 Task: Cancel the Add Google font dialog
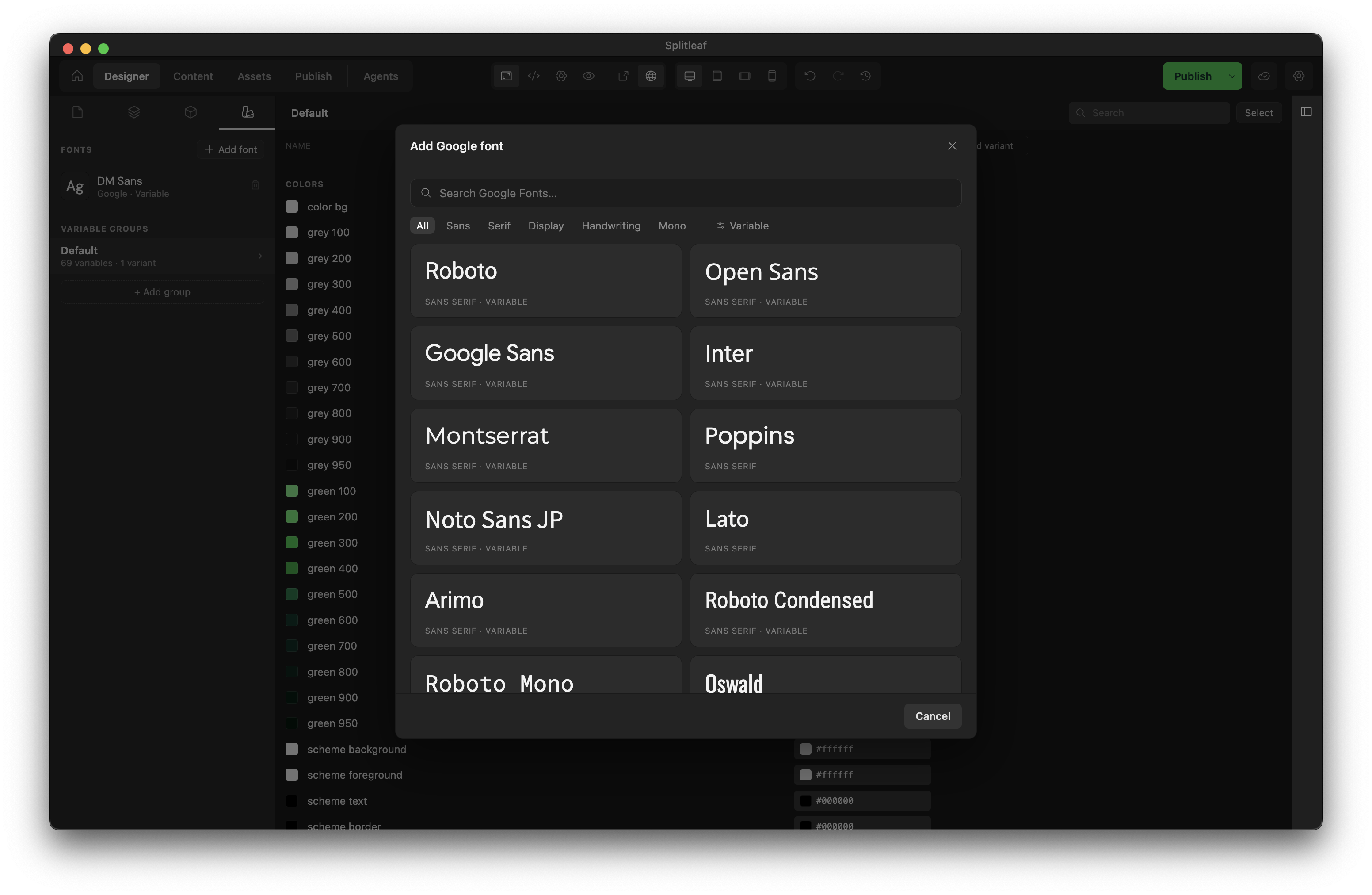[932, 715]
